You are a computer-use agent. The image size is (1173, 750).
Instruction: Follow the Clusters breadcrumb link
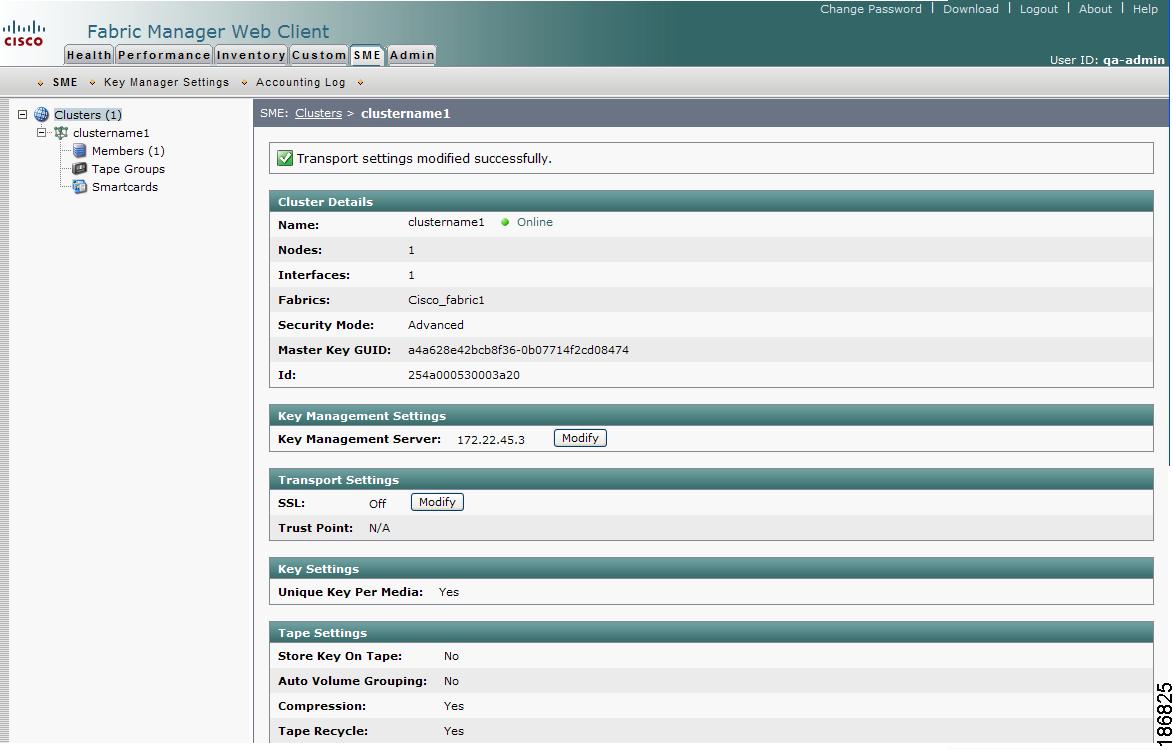318,114
